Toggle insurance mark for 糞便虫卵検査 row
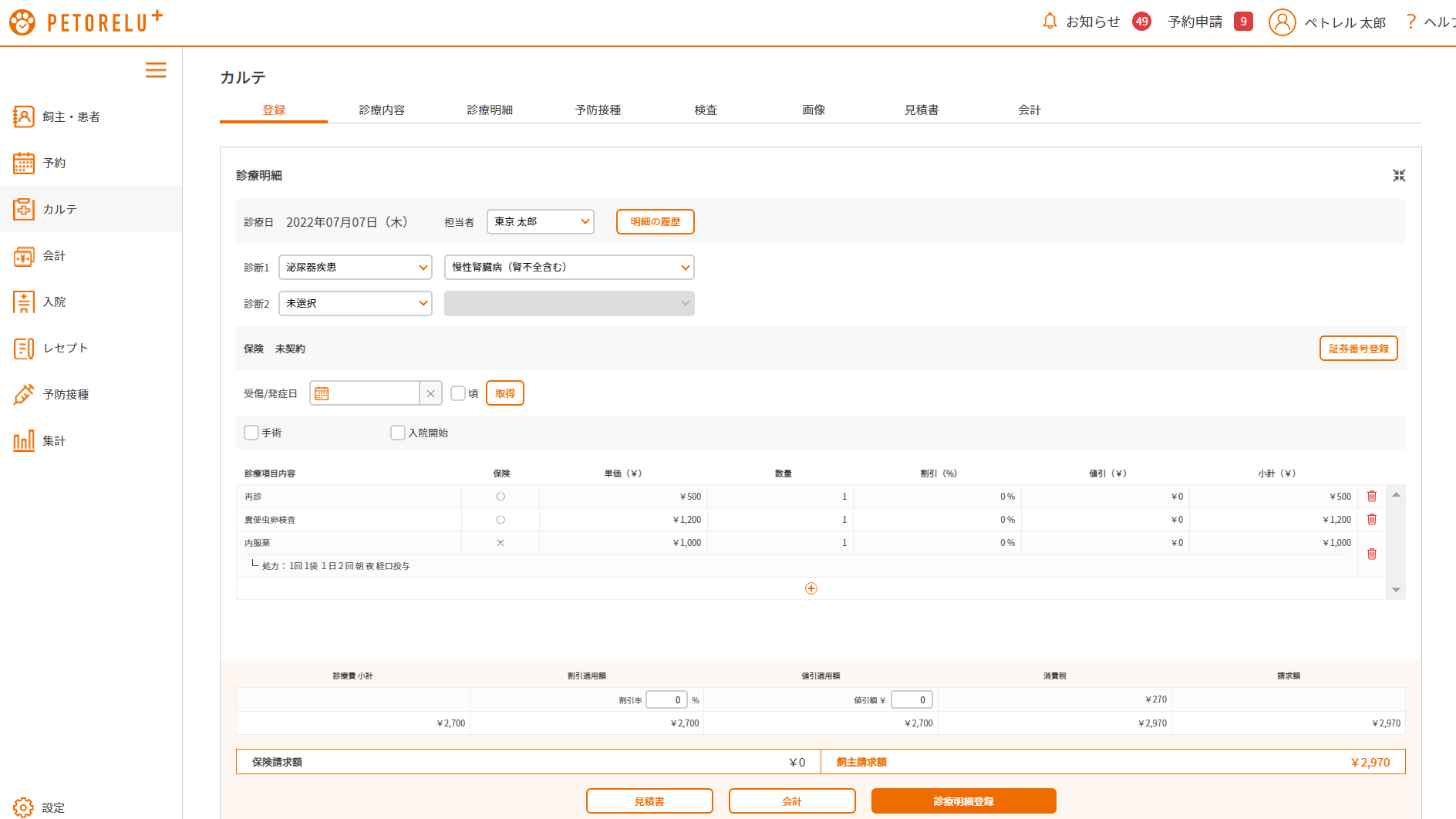Image resolution: width=1456 pixels, height=819 pixels. point(501,520)
